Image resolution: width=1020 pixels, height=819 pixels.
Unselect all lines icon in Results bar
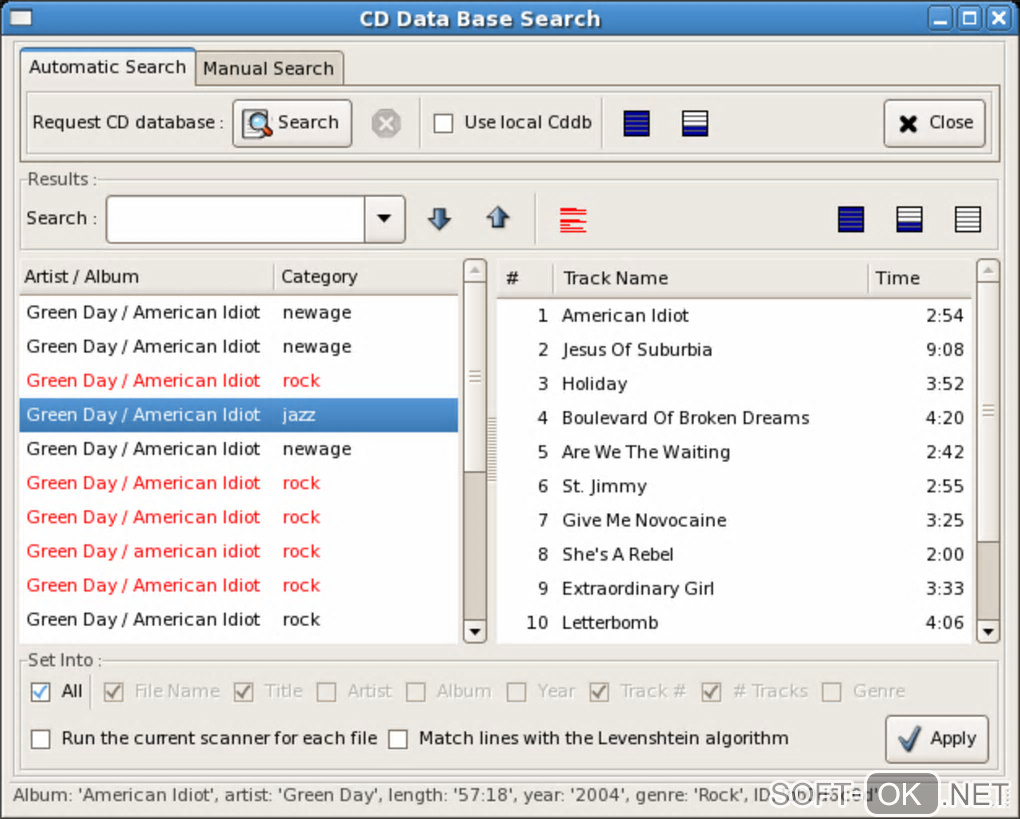[968, 219]
